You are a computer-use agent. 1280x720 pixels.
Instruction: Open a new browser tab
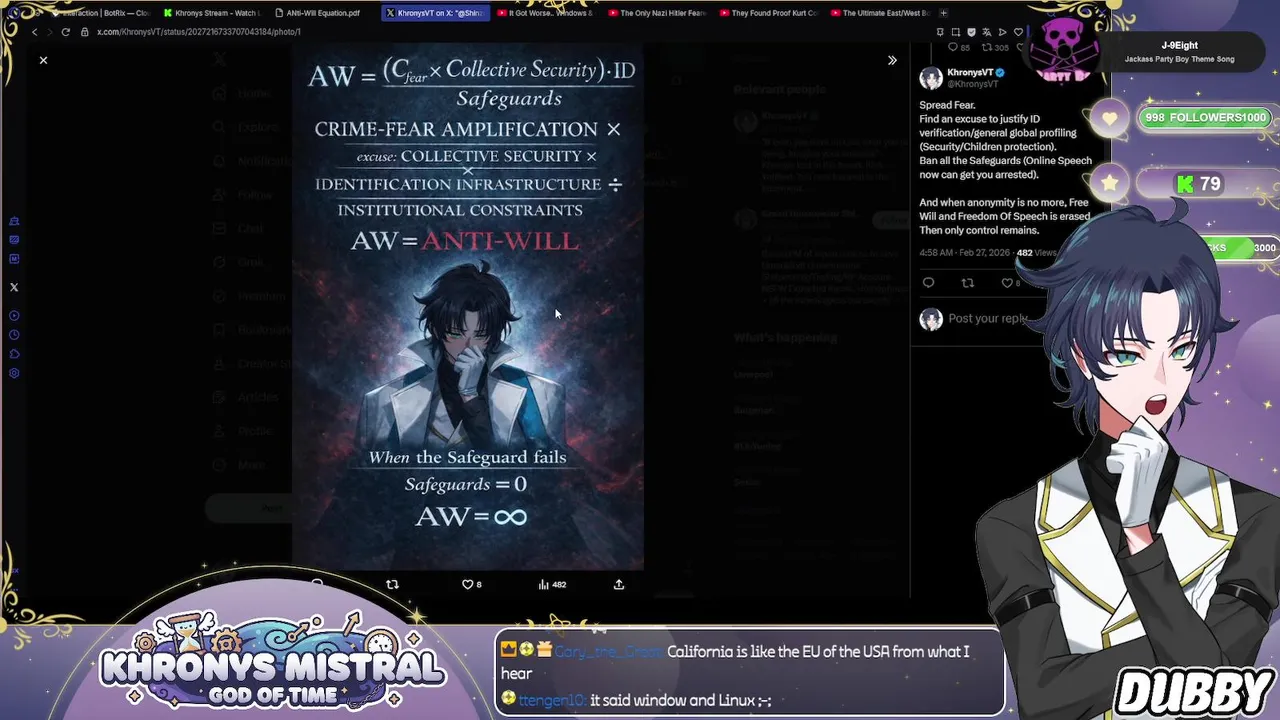[x=943, y=13]
